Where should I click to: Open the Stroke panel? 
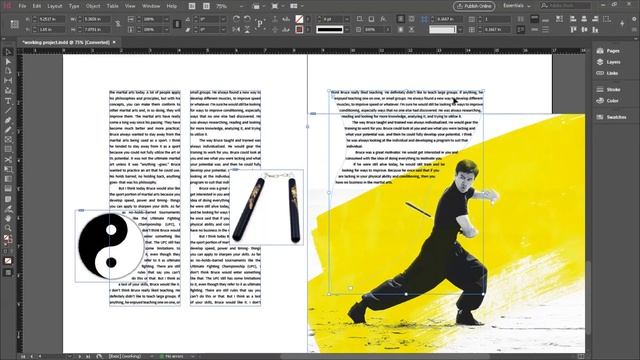[609, 89]
